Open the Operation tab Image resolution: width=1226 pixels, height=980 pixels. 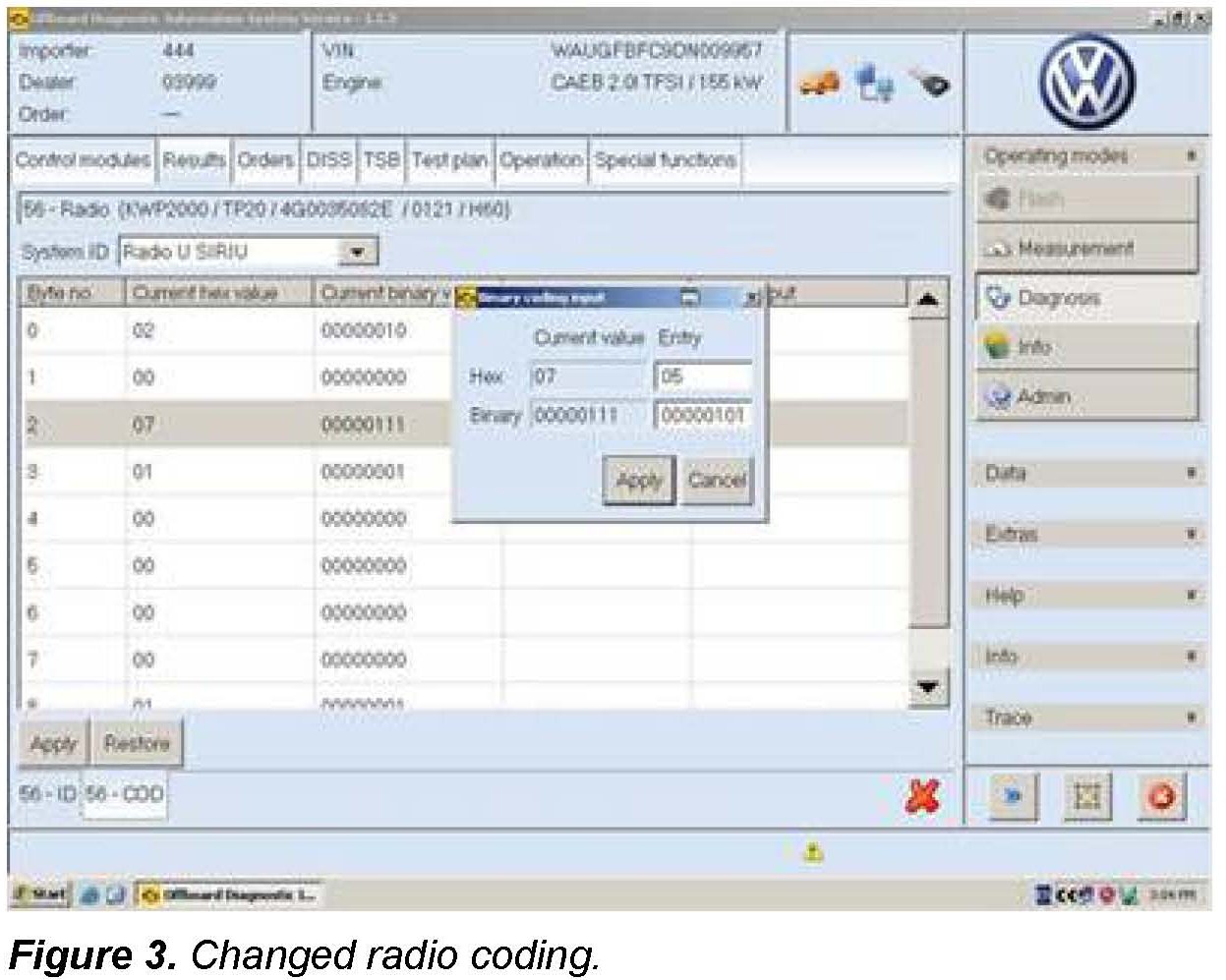coord(541,160)
